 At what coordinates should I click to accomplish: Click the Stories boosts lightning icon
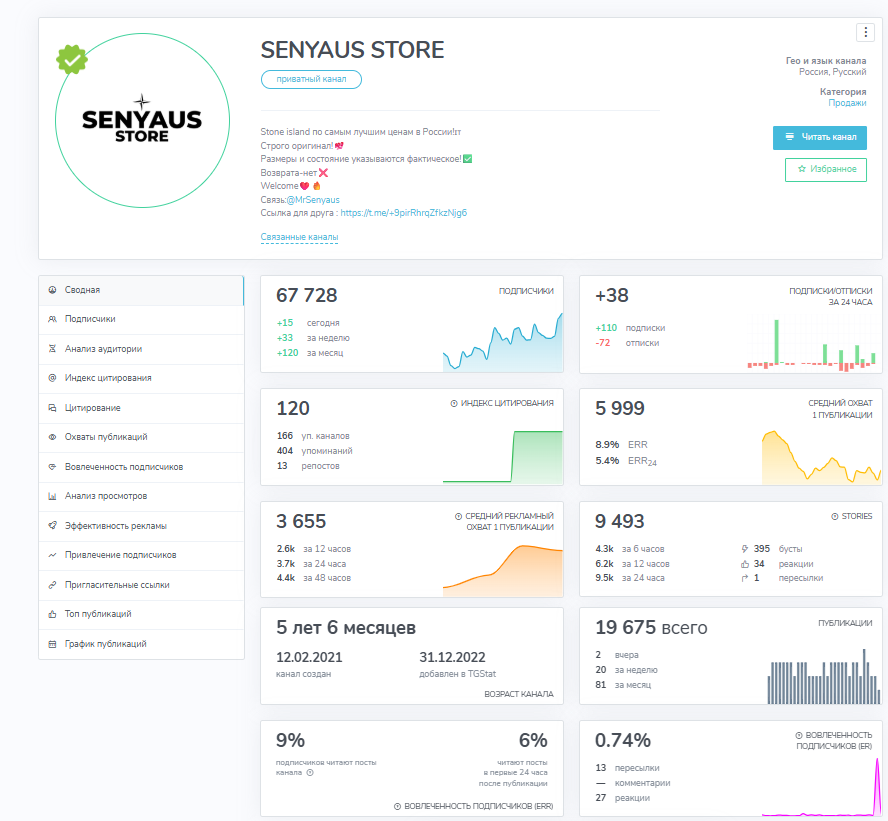[745, 549]
